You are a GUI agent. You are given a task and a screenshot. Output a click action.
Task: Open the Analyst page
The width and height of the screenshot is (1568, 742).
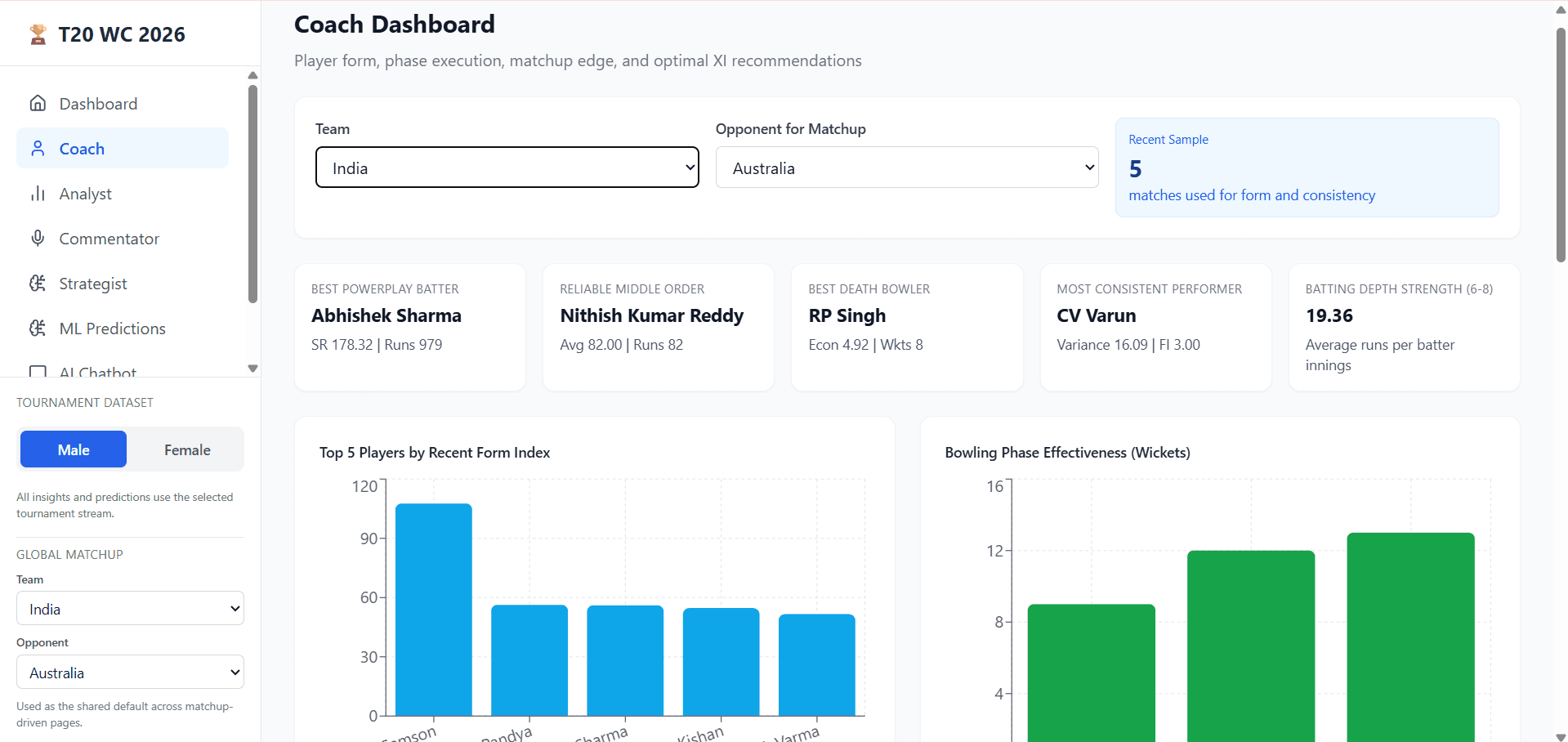(86, 194)
